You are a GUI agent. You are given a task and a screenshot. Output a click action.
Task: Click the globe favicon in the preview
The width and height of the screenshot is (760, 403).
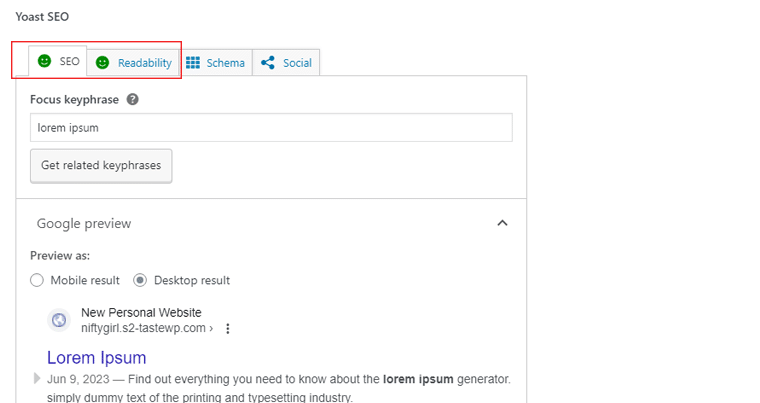59,320
